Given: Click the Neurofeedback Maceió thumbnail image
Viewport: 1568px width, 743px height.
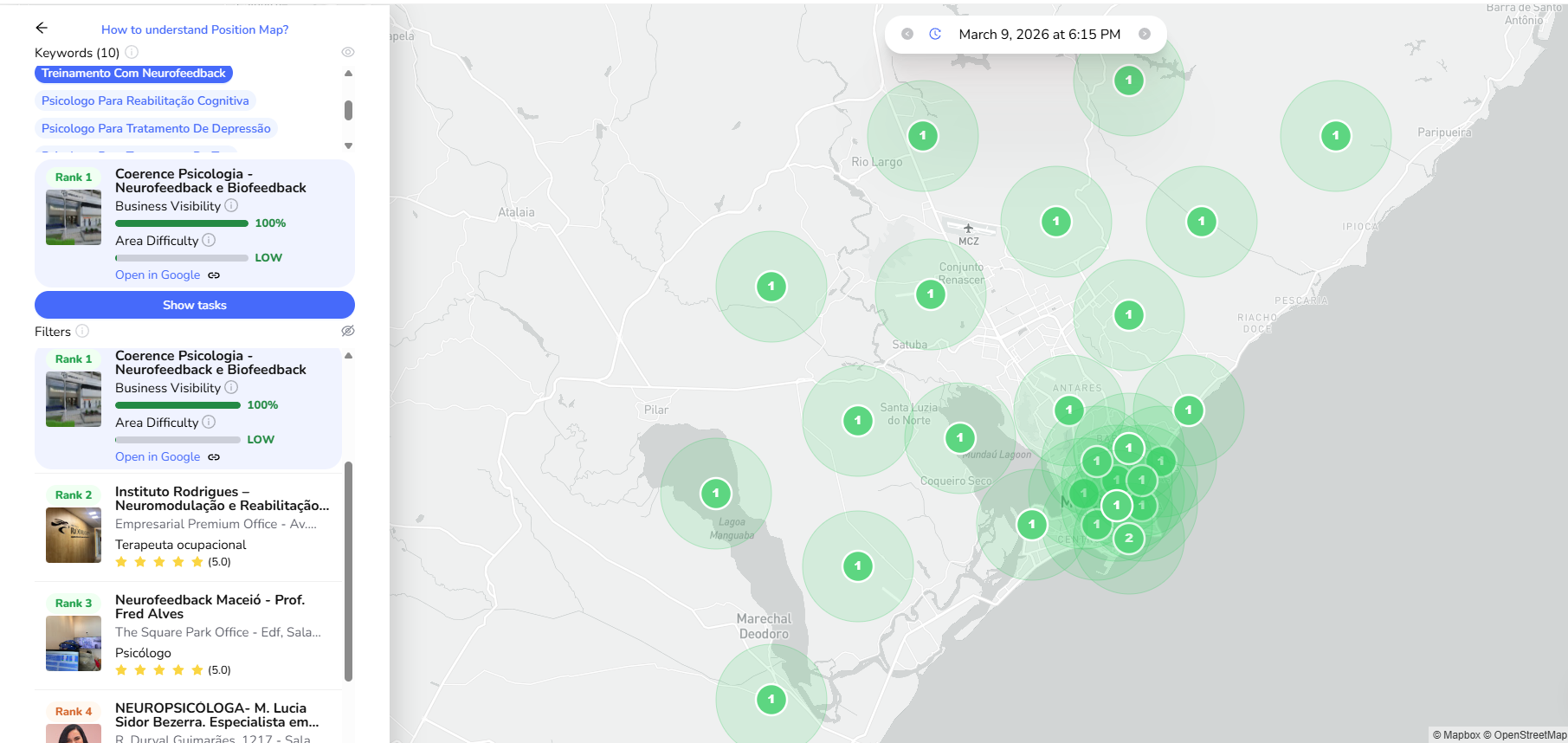Looking at the screenshot, I should click(74, 643).
